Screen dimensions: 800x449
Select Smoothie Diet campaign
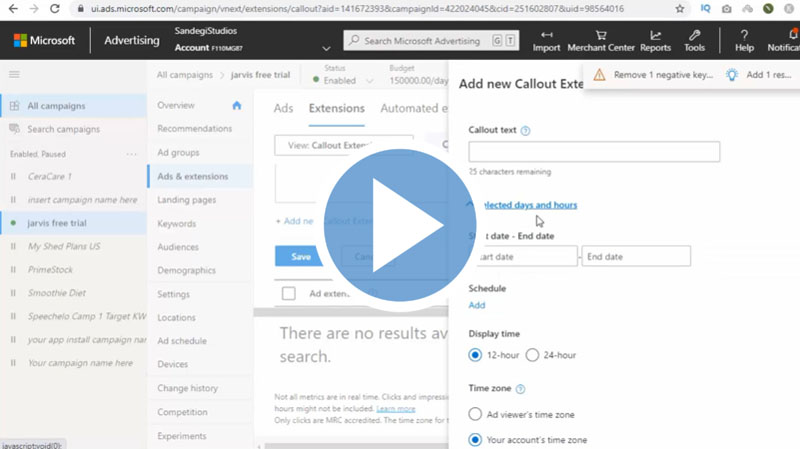[57, 293]
